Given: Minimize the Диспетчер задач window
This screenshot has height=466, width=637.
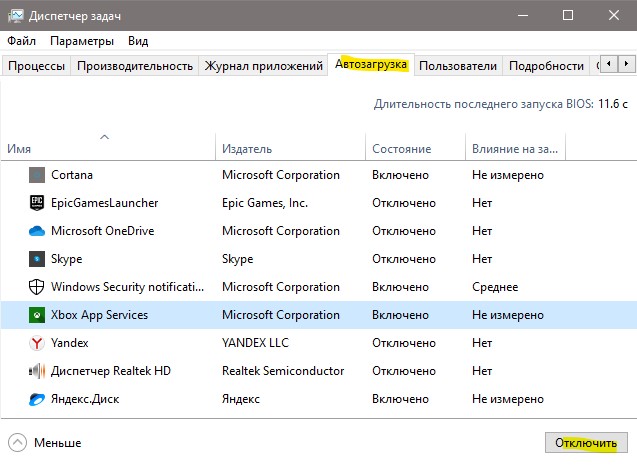Looking at the screenshot, I should point(523,15).
